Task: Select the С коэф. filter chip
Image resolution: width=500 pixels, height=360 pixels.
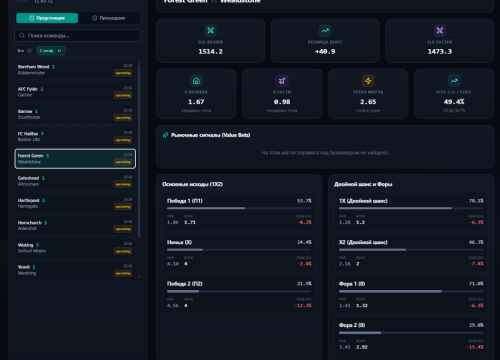Action: 51,51
